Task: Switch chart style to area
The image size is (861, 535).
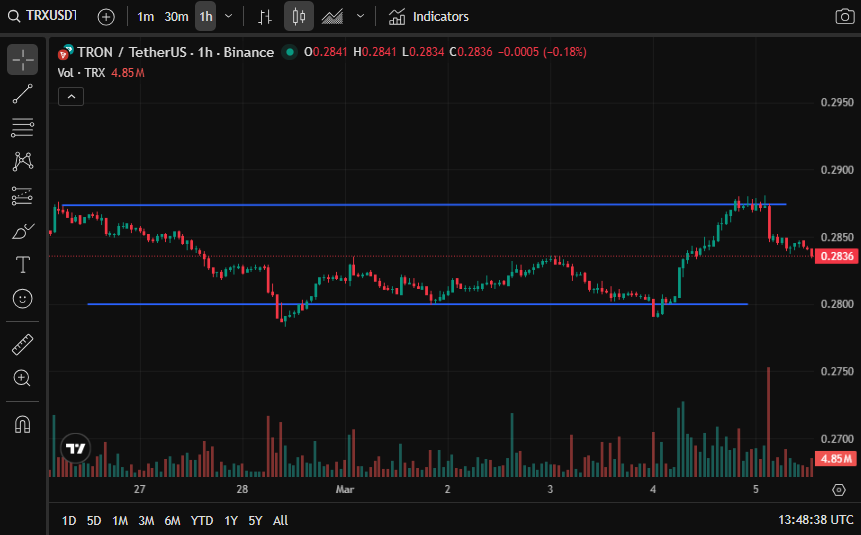Action: click(x=333, y=16)
